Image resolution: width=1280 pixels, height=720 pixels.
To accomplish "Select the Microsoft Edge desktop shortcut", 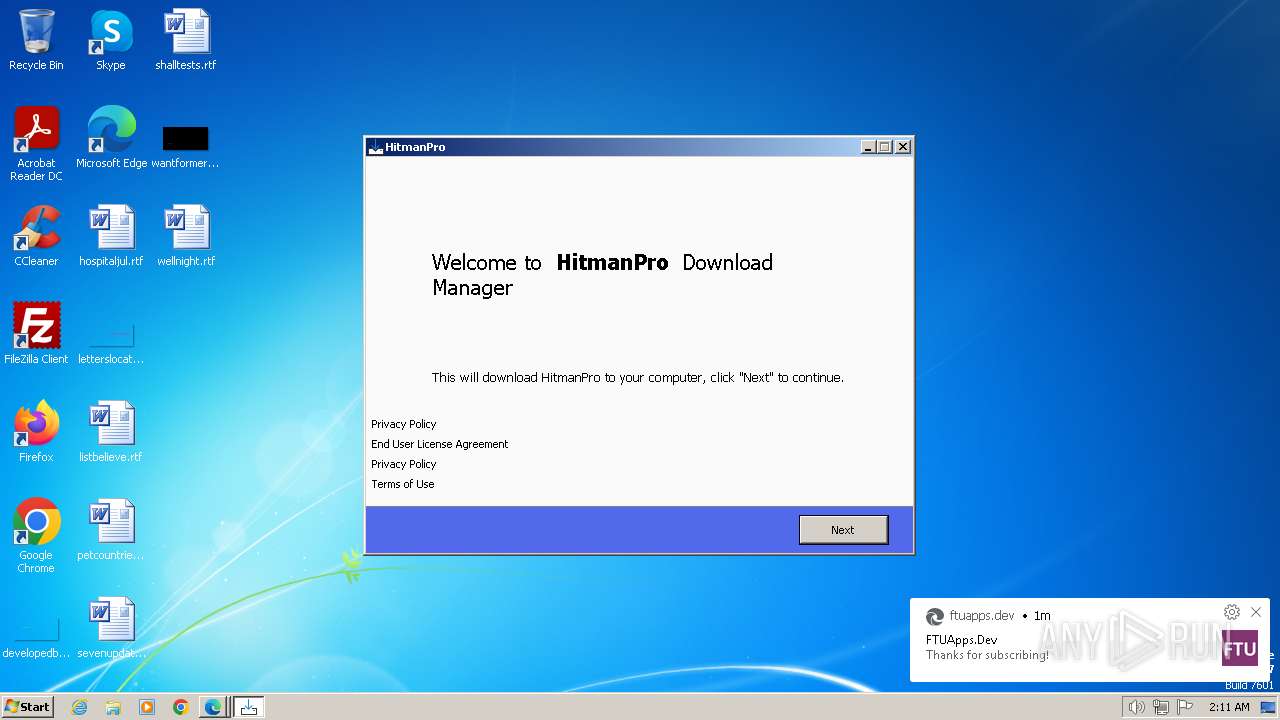I will 111,137.
